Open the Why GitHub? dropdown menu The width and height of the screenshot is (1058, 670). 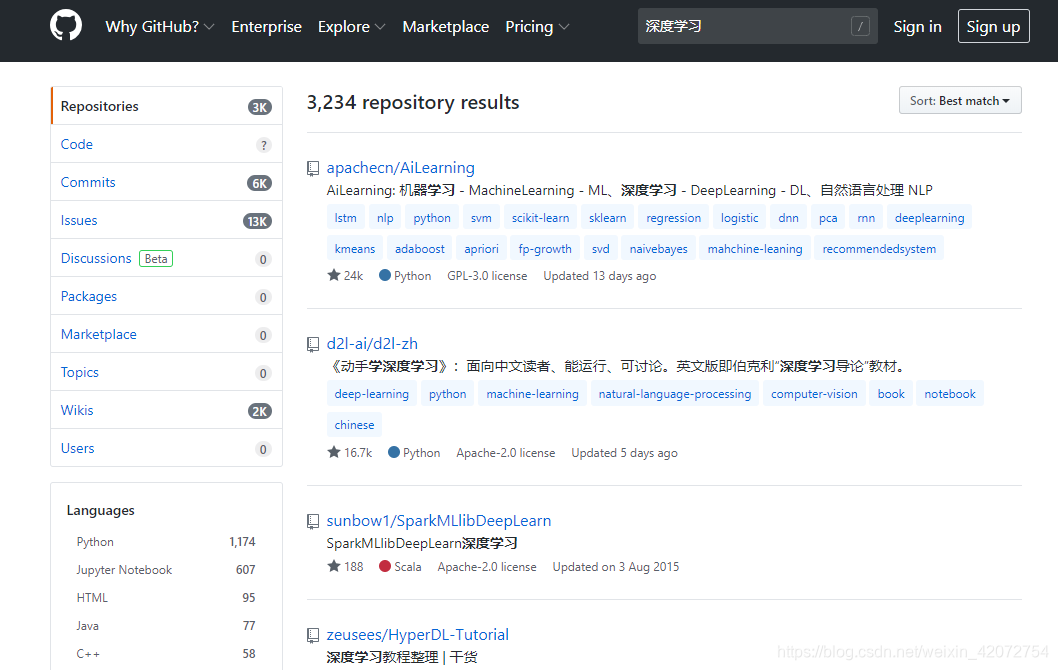(x=159, y=26)
